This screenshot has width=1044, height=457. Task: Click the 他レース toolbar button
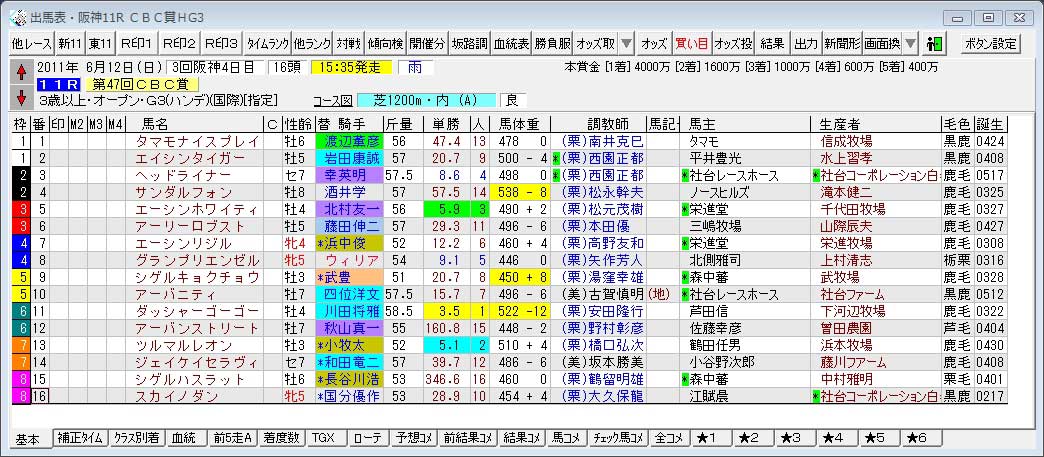(30, 44)
